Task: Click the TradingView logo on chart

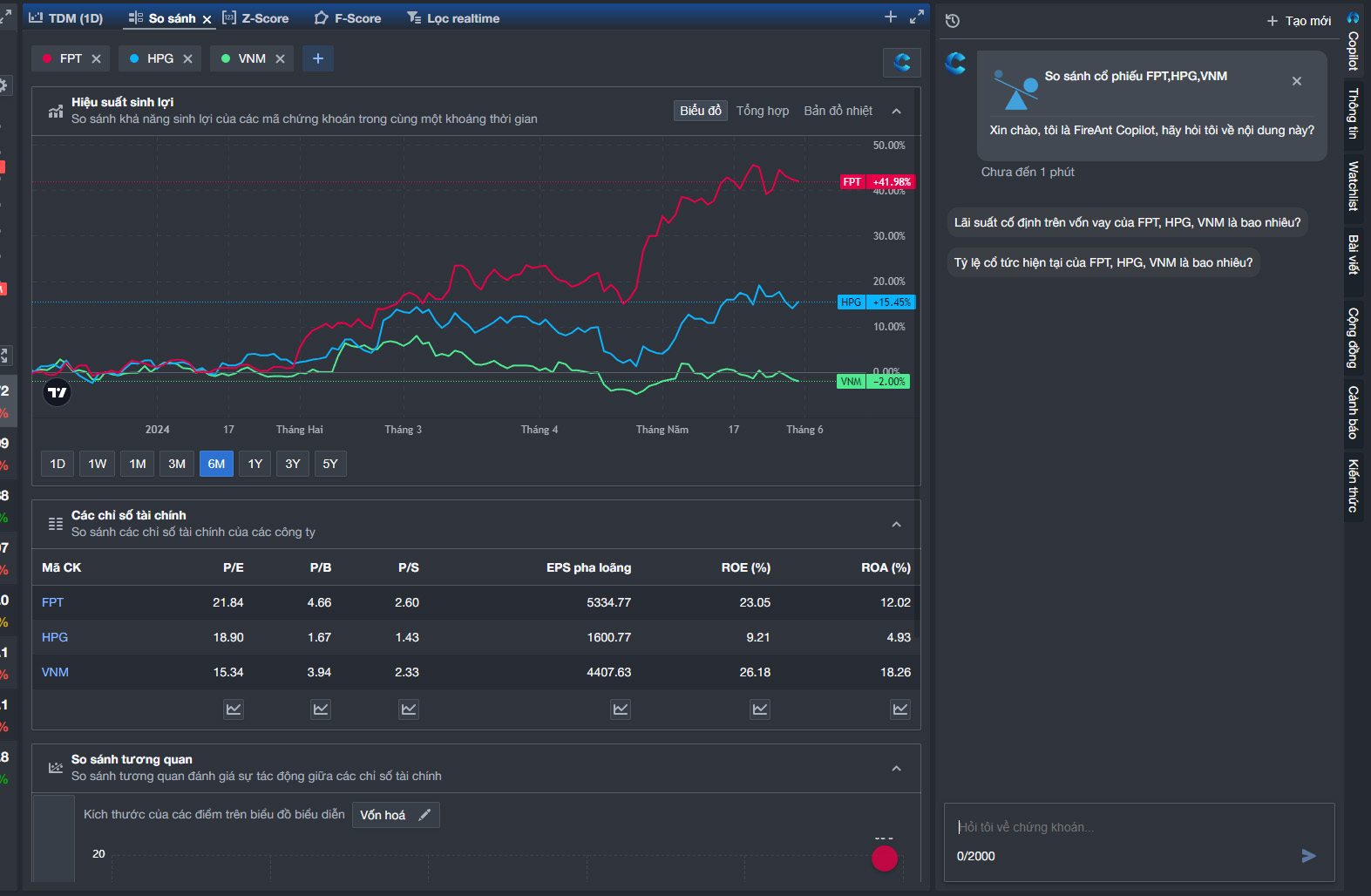Action: [58, 392]
